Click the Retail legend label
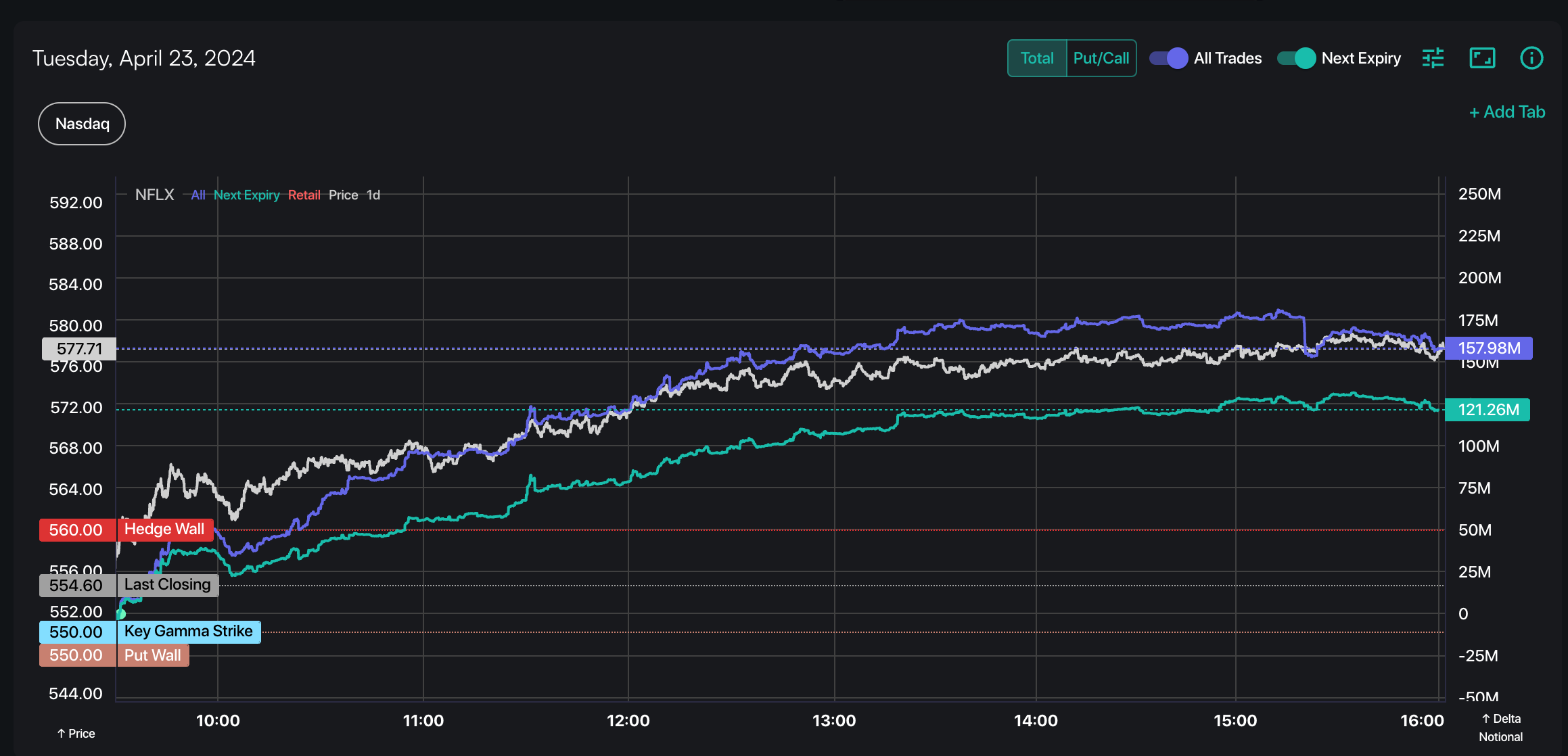This screenshot has width=1568, height=756. (x=304, y=195)
